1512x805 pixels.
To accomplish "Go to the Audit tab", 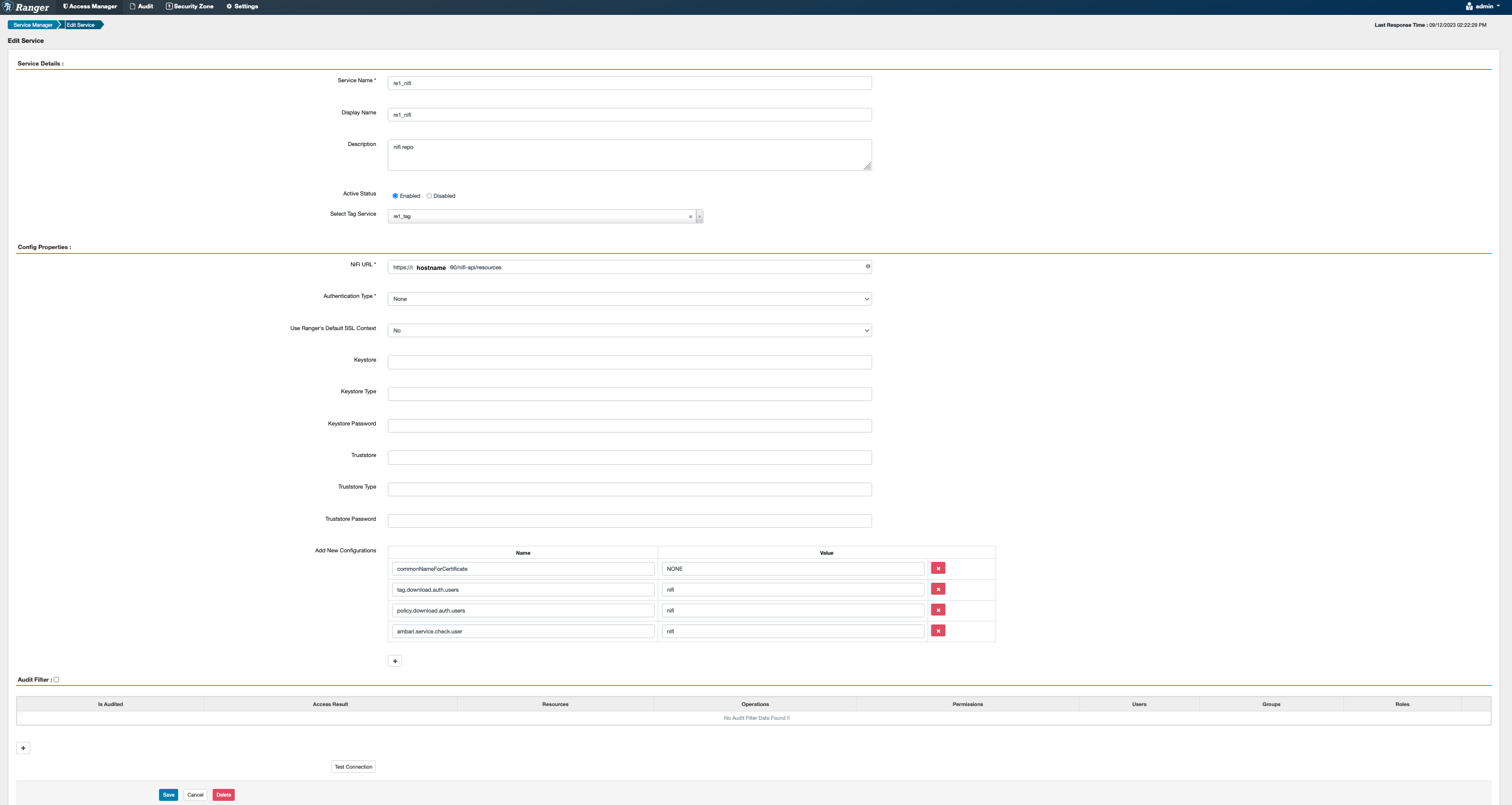I will tap(142, 7).
